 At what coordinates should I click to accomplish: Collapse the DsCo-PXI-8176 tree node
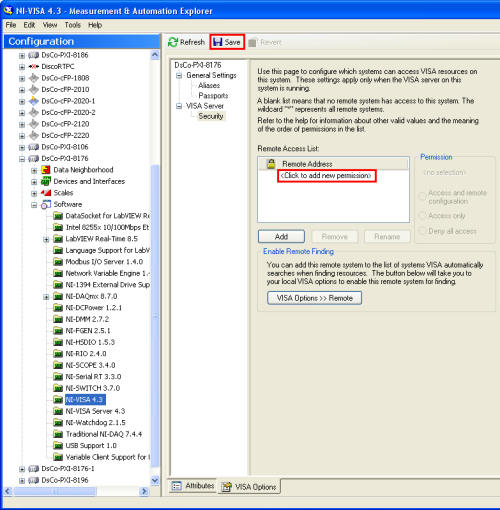tap(22, 159)
